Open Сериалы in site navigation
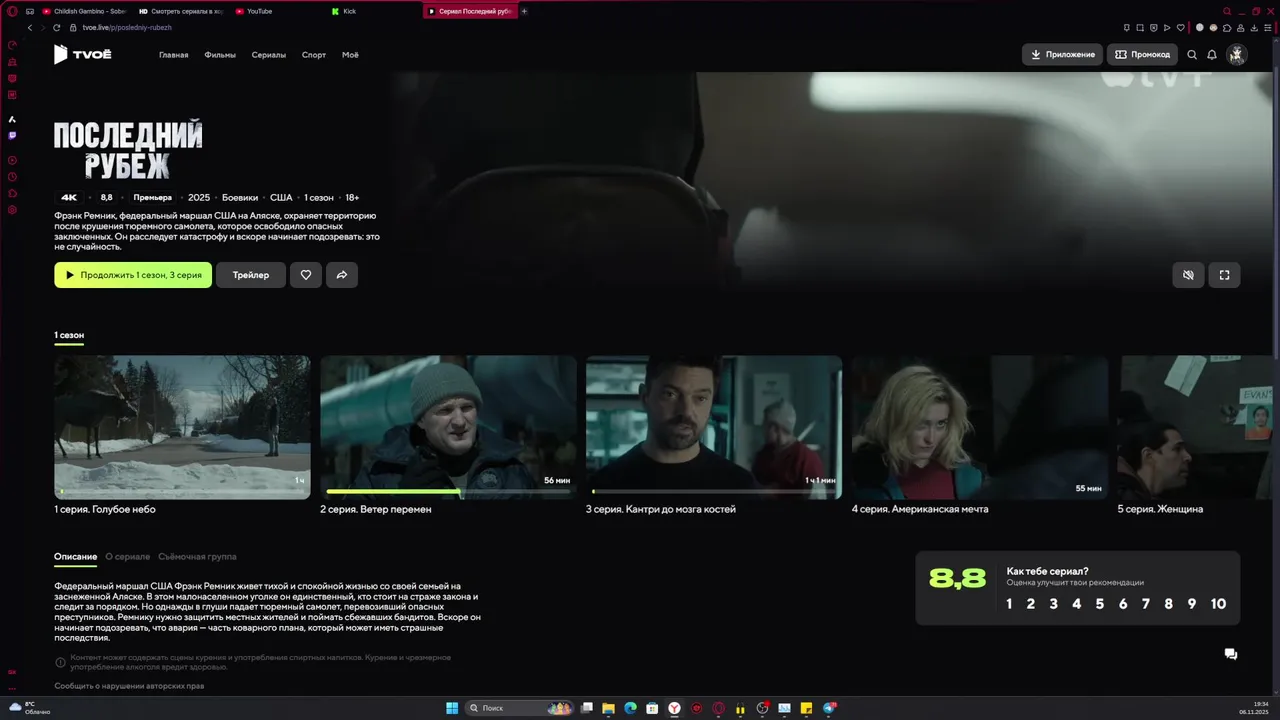 pyautogui.click(x=269, y=55)
